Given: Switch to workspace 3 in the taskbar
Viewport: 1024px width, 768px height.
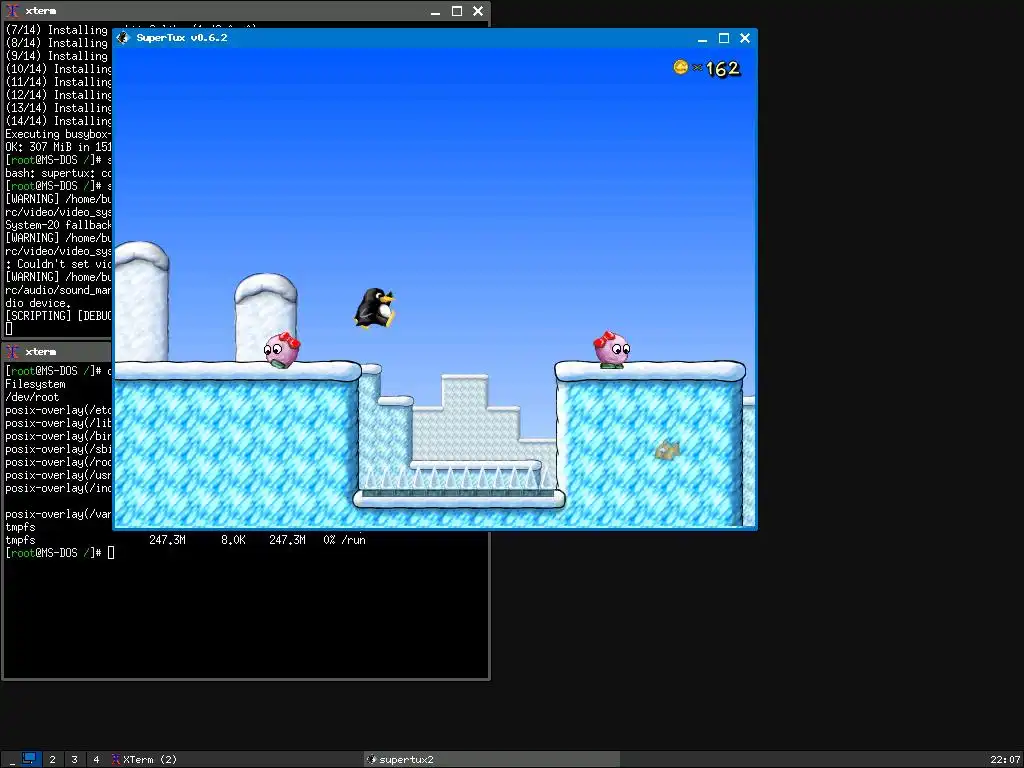Looking at the screenshot, I should click(74, 760).
